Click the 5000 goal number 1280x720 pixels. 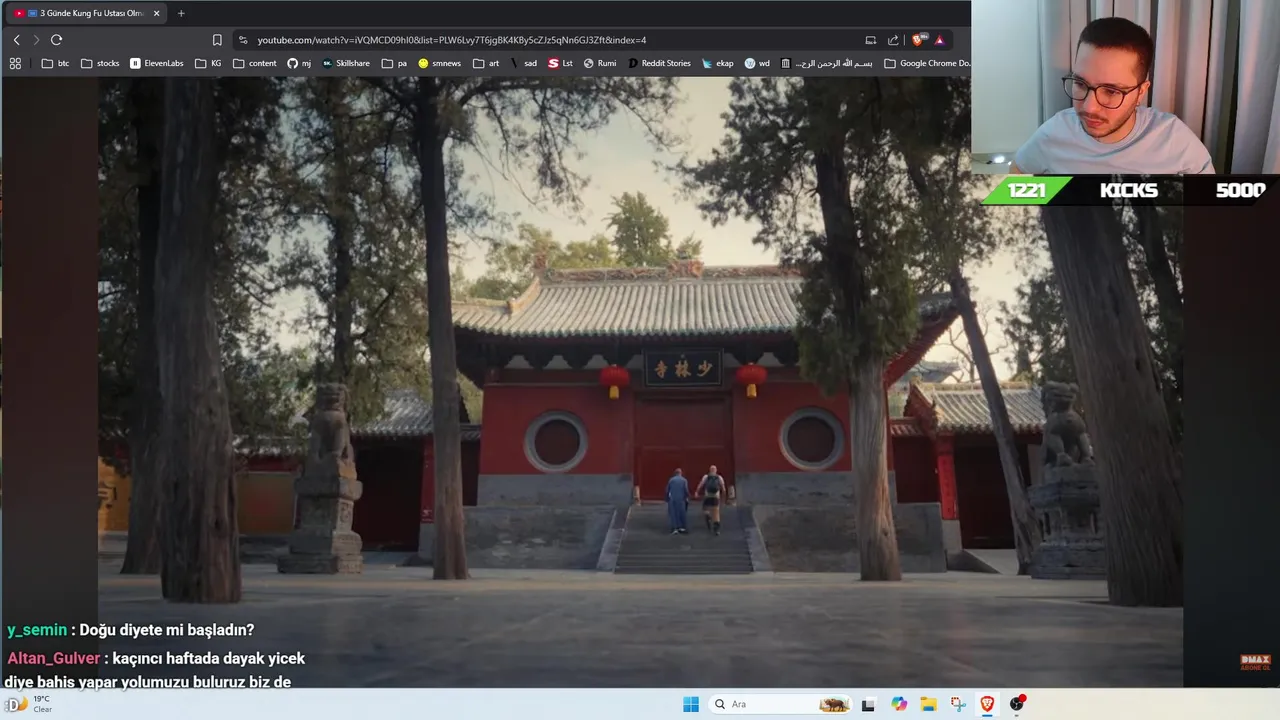(1241, 190)
